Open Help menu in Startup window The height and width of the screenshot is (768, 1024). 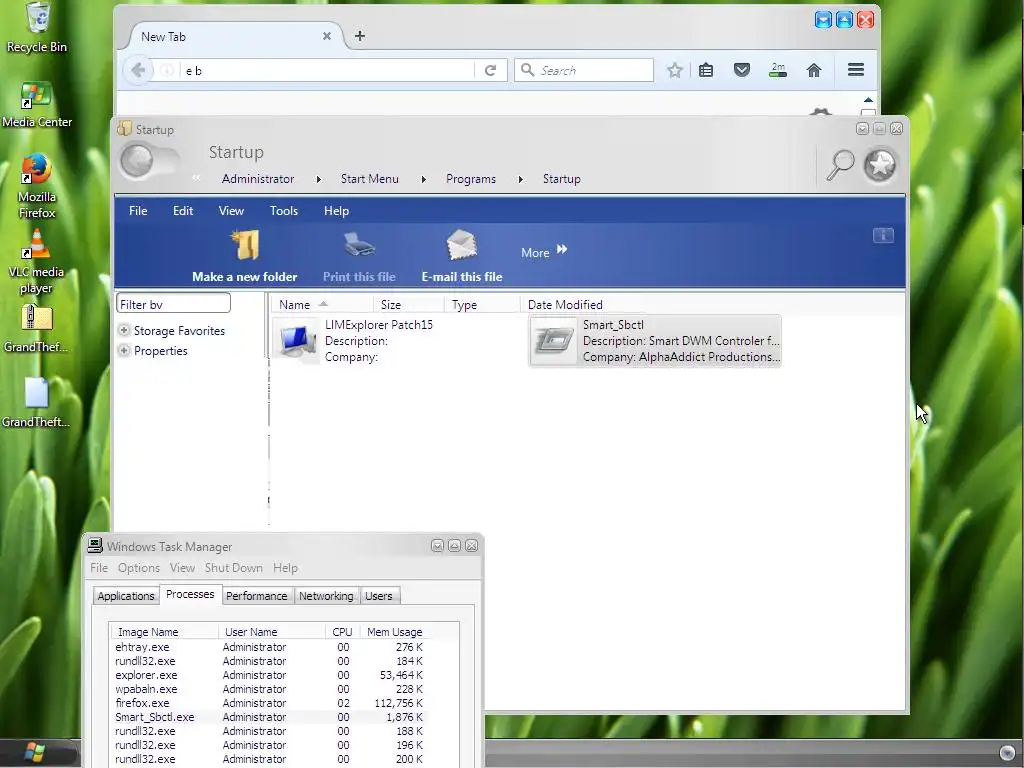pyautogui.click(x=336, y=211)
